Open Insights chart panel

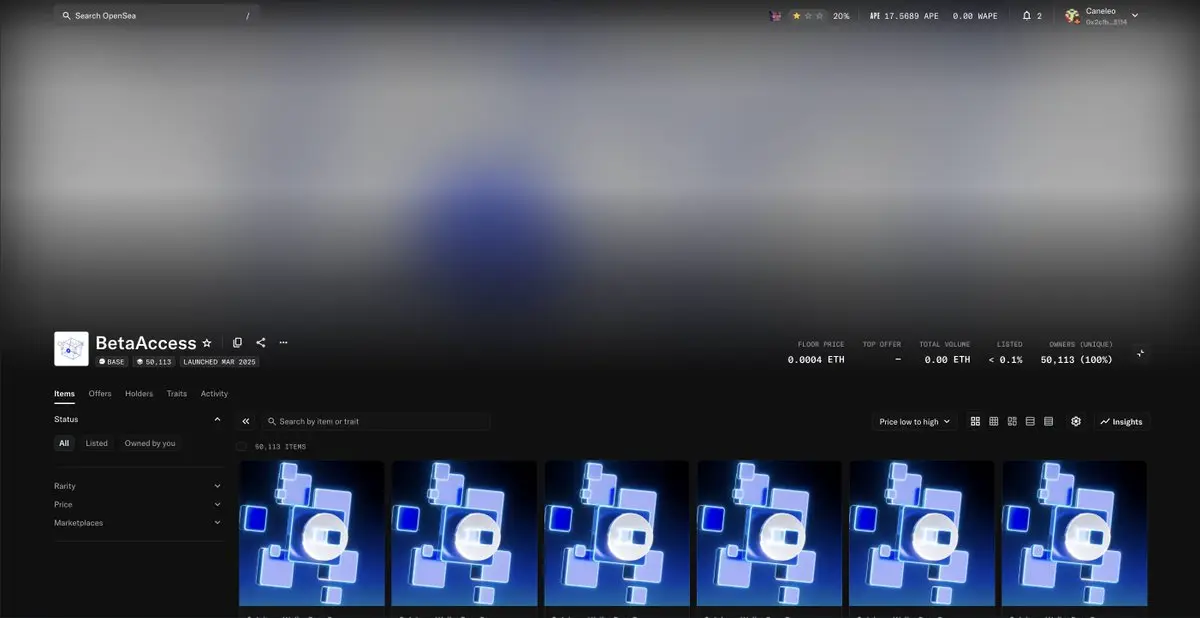(x=1121, y=421)
